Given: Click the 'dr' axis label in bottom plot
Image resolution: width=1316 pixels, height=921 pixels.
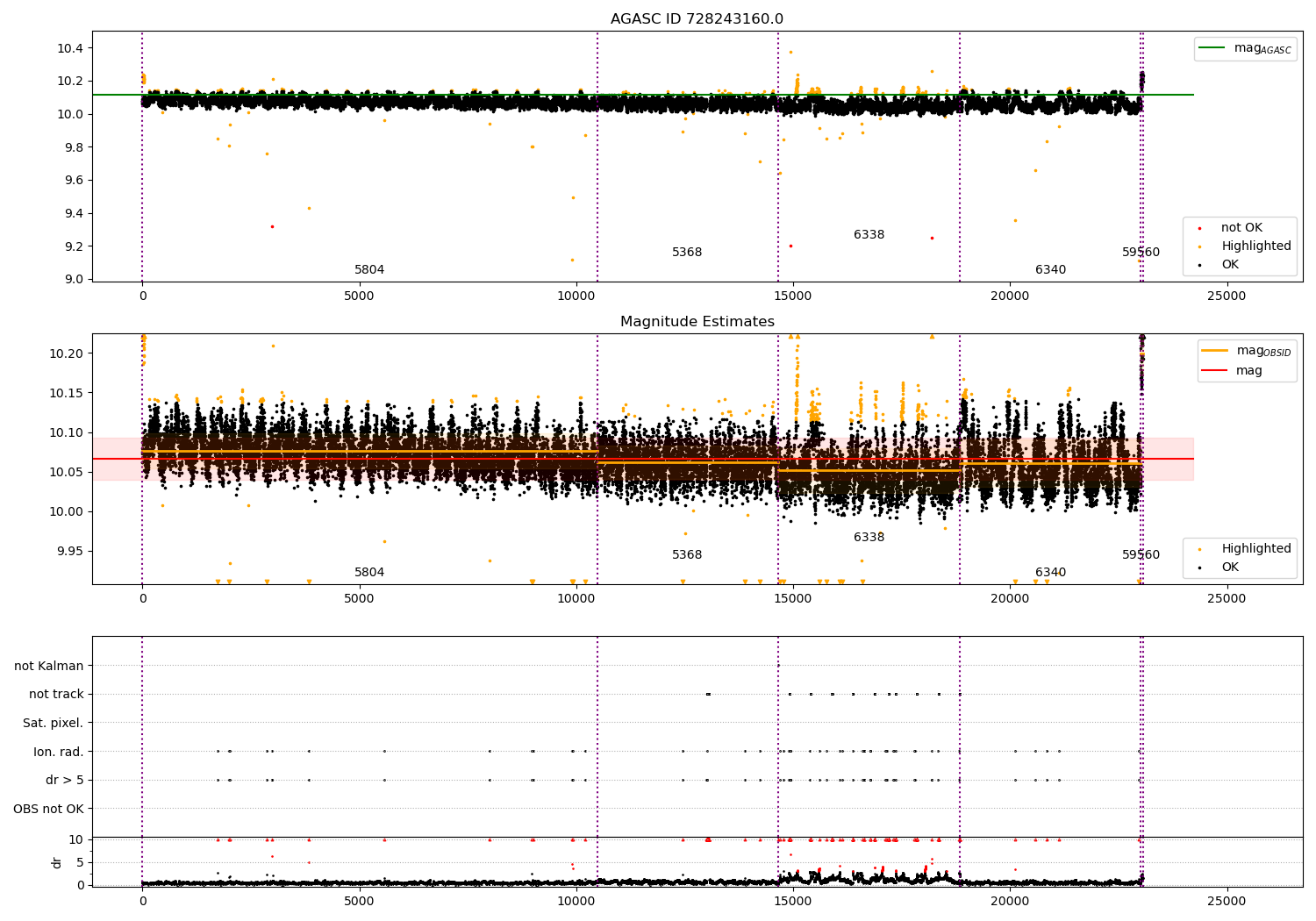Looking at the screenshot, I should point(57,862).
